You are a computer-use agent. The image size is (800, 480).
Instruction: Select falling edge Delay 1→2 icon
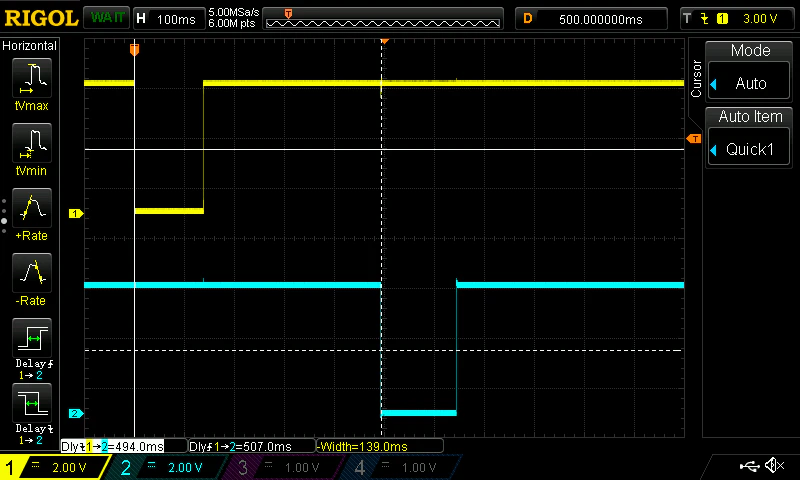point(32,403)
